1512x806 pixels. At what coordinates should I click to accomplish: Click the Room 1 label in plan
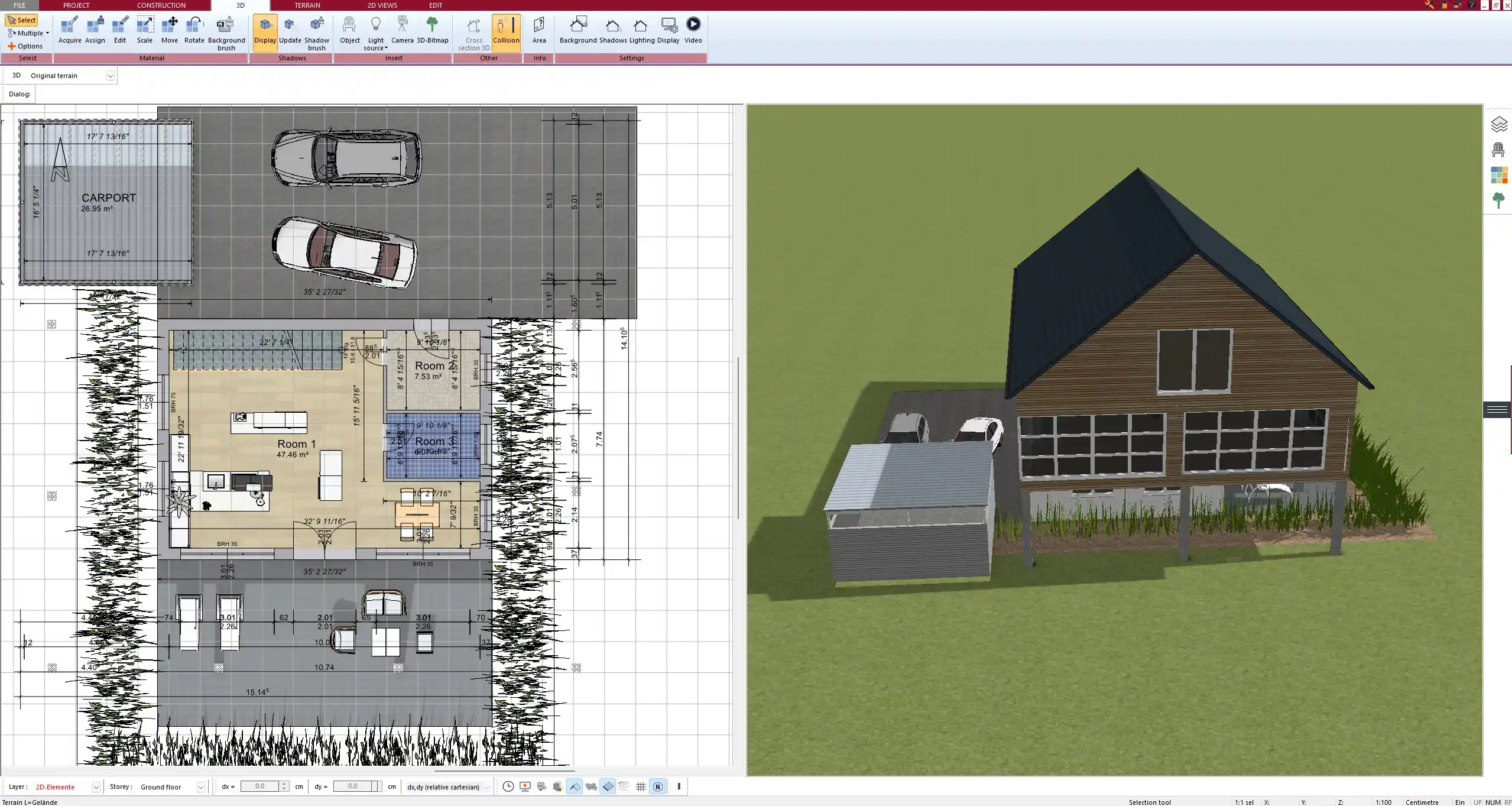[x=296, y=444]
